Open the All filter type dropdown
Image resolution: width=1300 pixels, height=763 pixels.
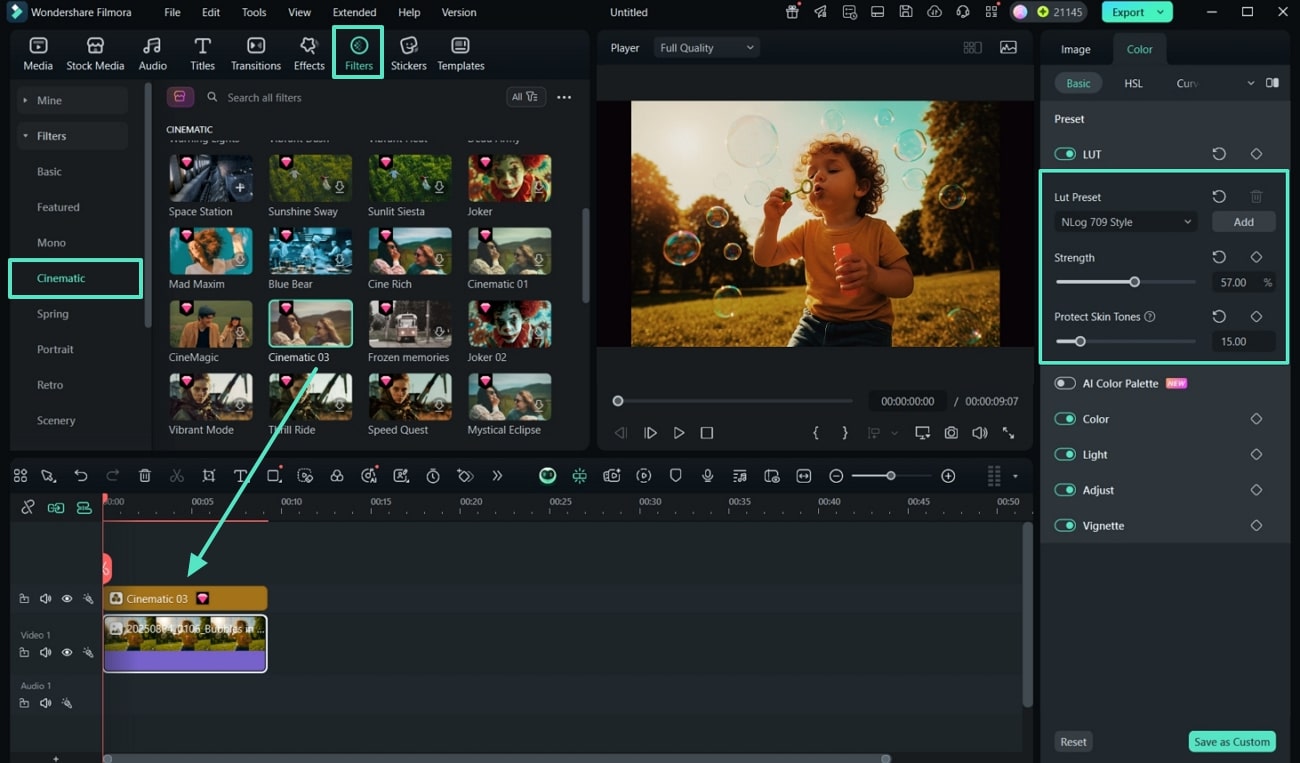point(525,97)
